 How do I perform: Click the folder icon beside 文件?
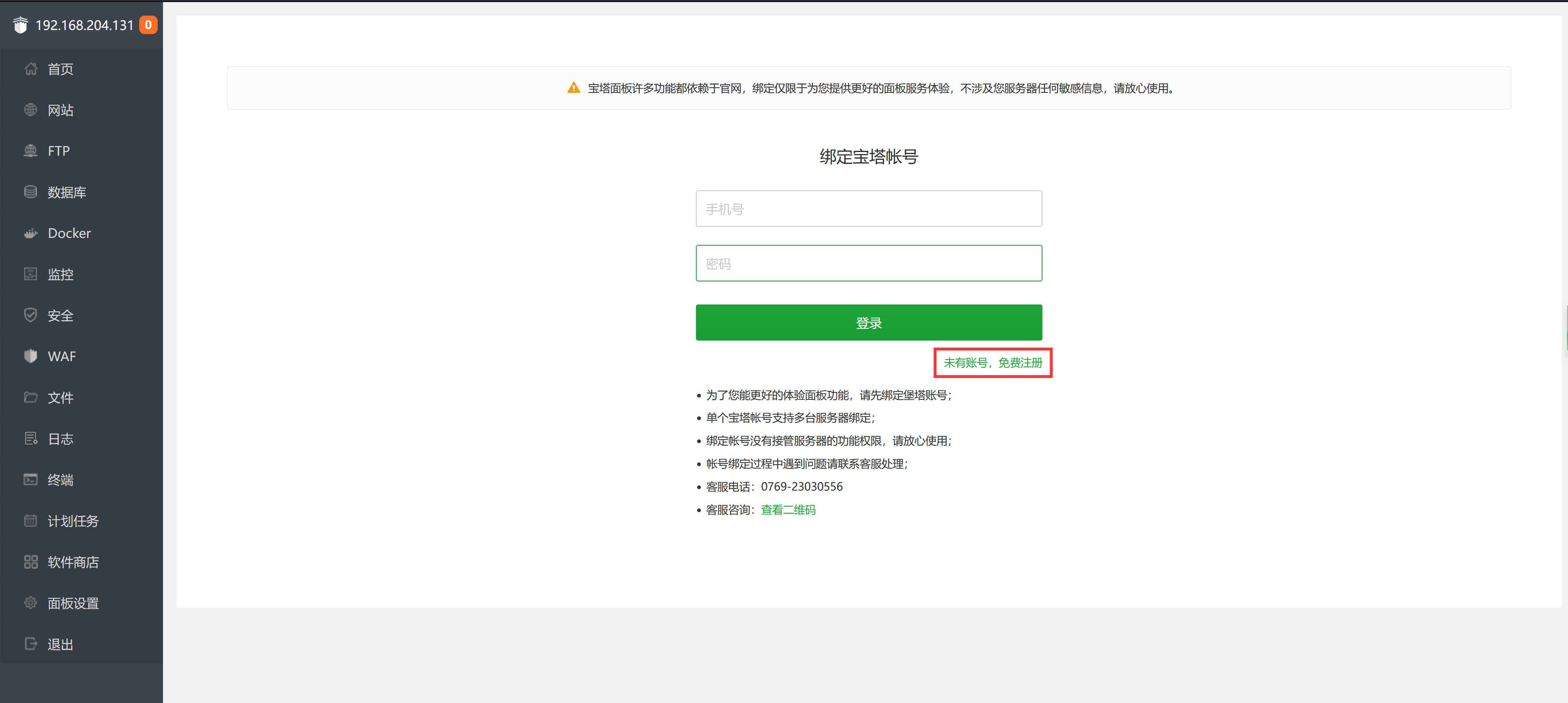pyautogui.click(x=30, y=397)
